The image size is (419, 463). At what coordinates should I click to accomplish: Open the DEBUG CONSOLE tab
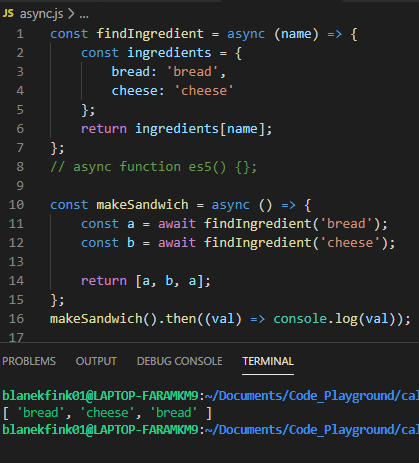coord(179,361)
